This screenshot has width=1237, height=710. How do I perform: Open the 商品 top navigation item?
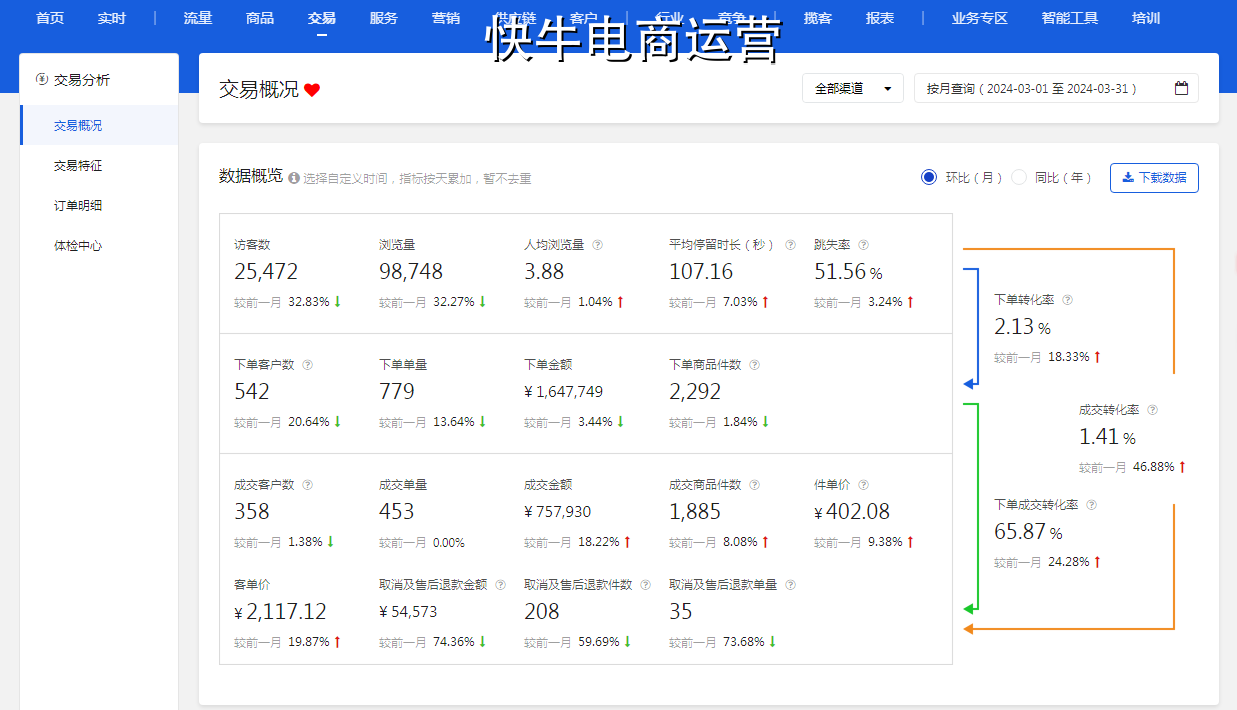260,18
